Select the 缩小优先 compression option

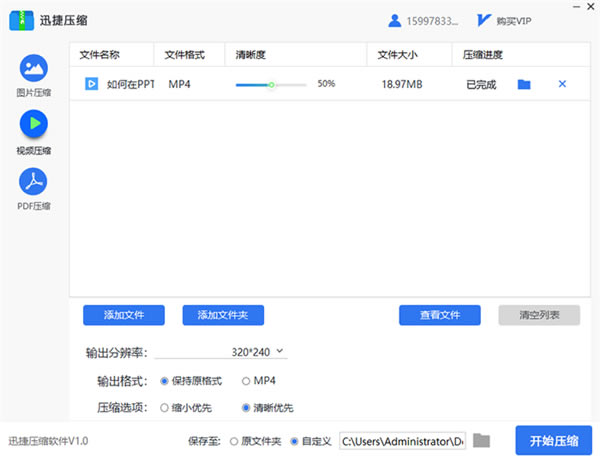click(x=165, y=408)
